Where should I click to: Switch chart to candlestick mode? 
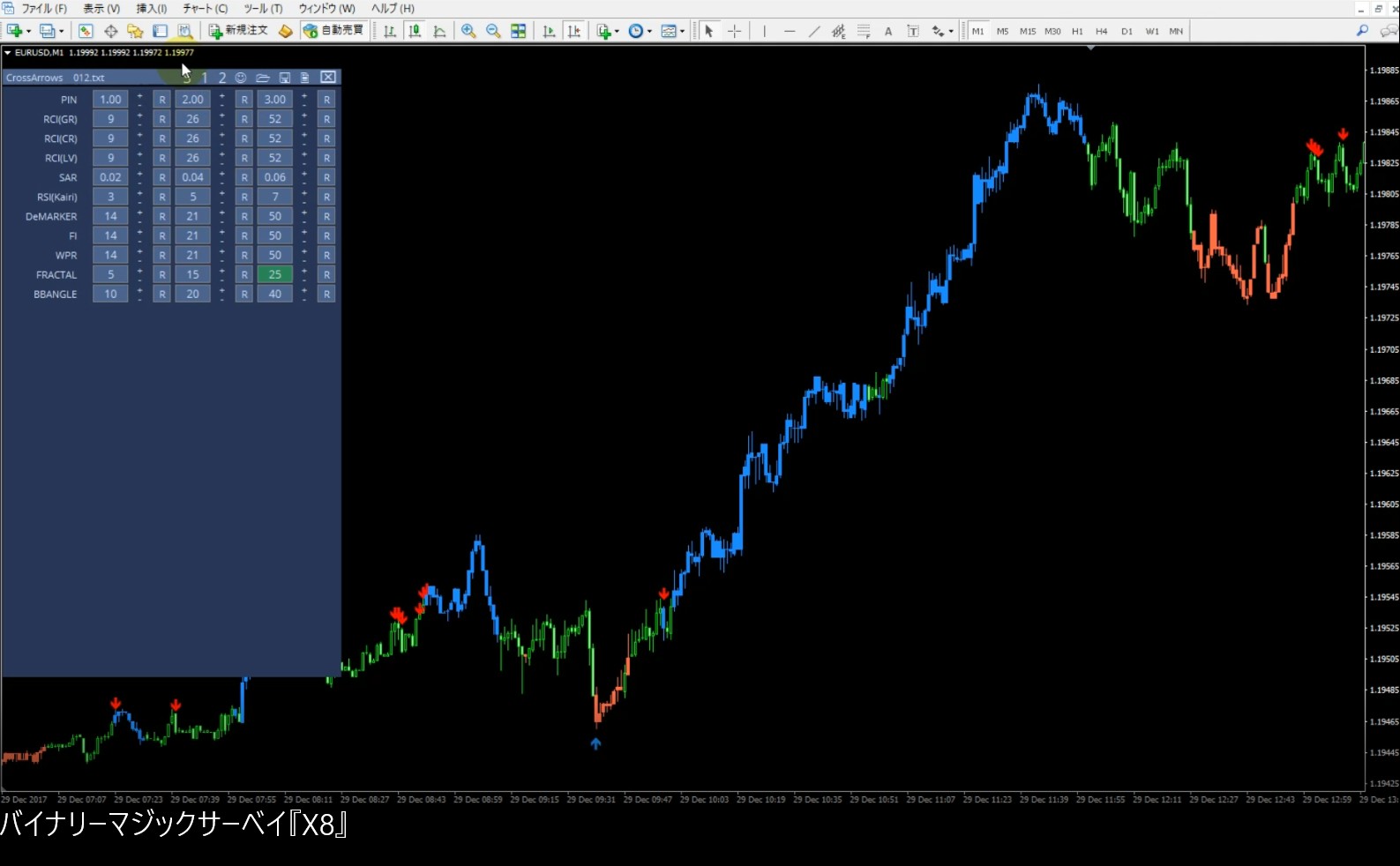pos(414,31)
